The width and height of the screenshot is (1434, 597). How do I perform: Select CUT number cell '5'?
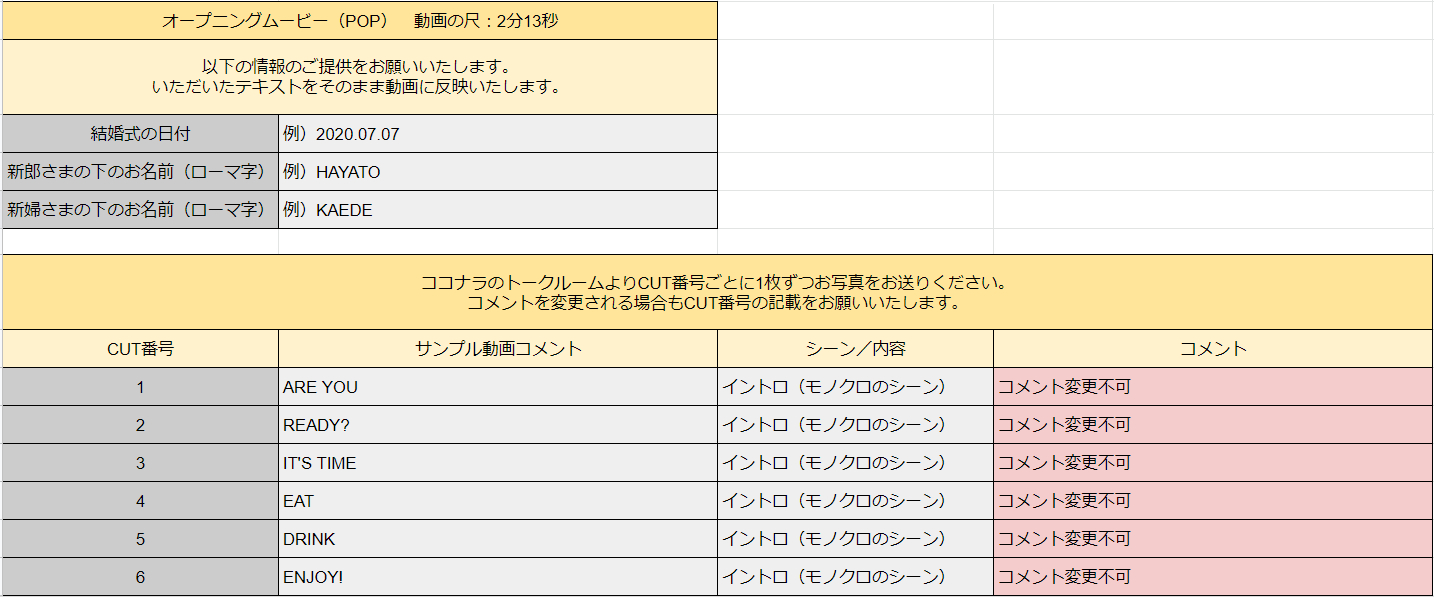[140, 539]
